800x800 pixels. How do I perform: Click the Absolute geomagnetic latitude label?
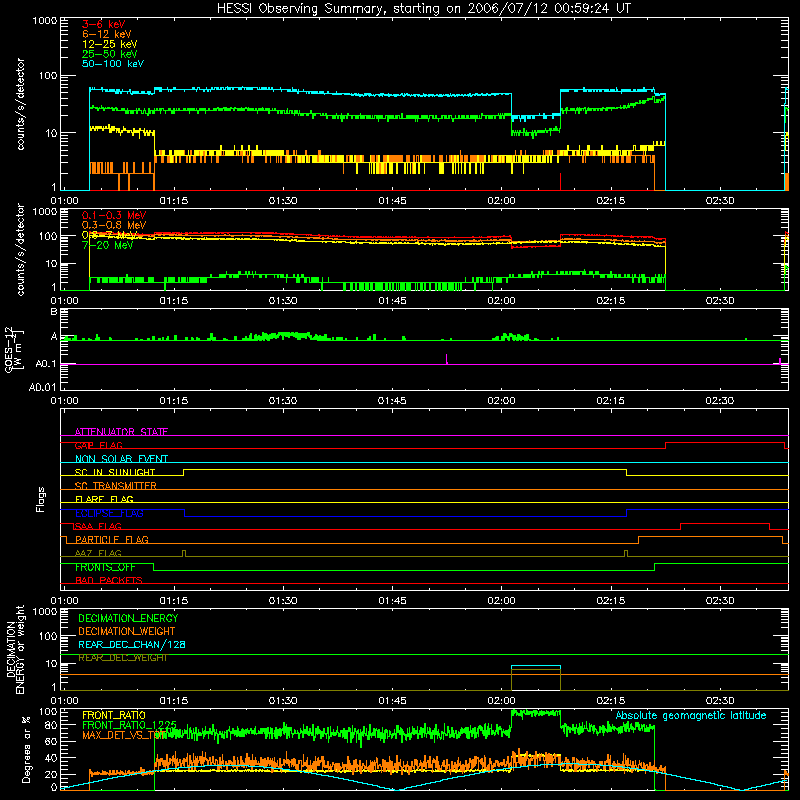coord(691,715)
